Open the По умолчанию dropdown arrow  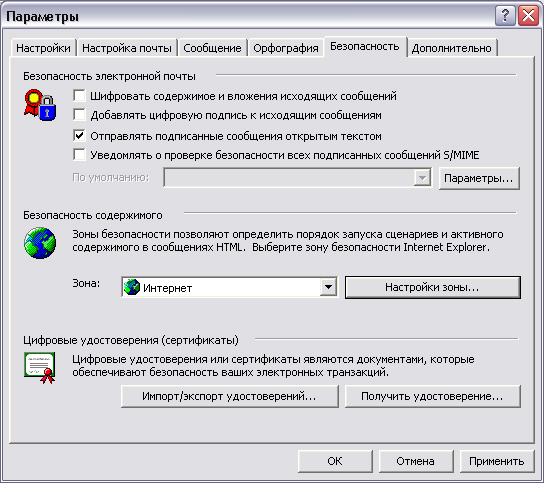[x=422, y=178]
